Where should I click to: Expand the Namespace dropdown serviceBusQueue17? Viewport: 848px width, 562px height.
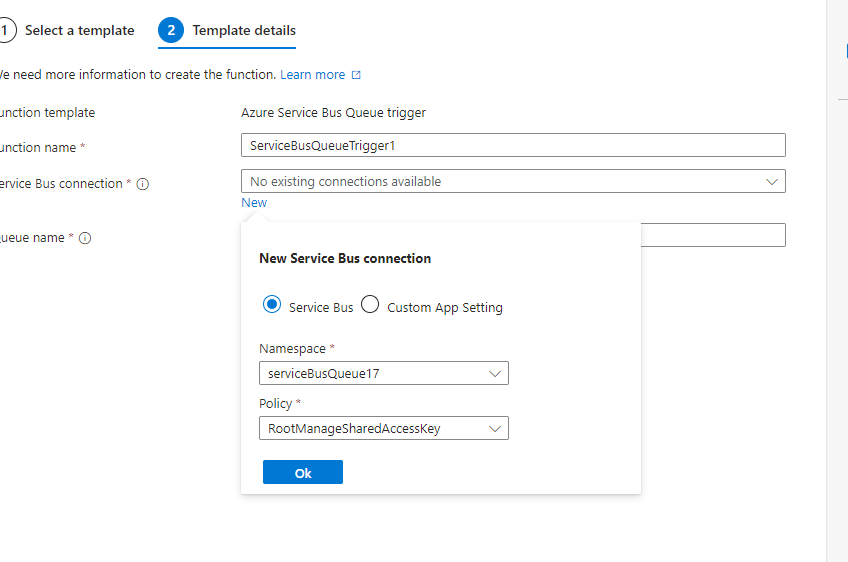click(x=384, y=373)
